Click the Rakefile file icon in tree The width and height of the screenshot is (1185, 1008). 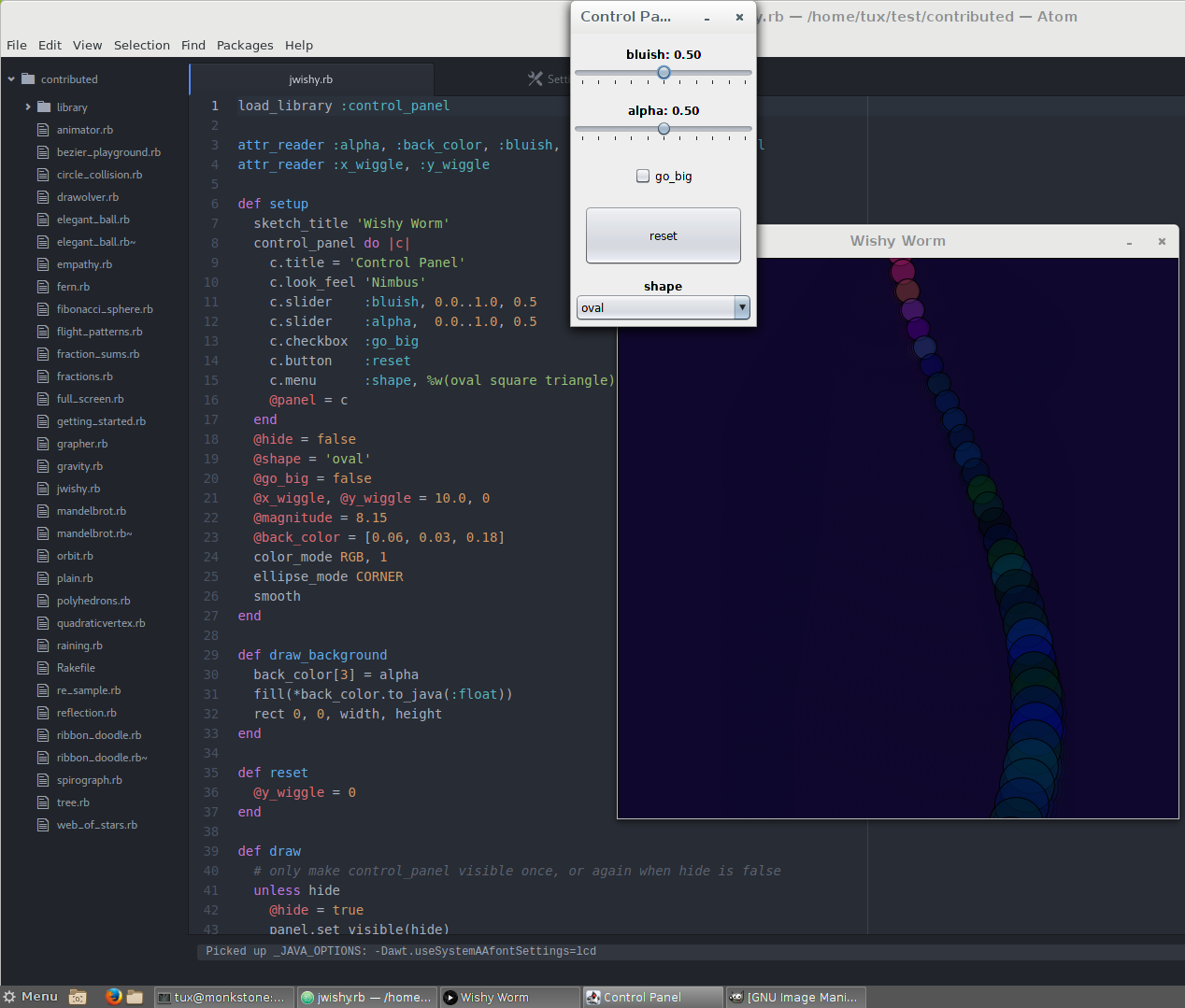pyautogui.click(x=43, y=668)
